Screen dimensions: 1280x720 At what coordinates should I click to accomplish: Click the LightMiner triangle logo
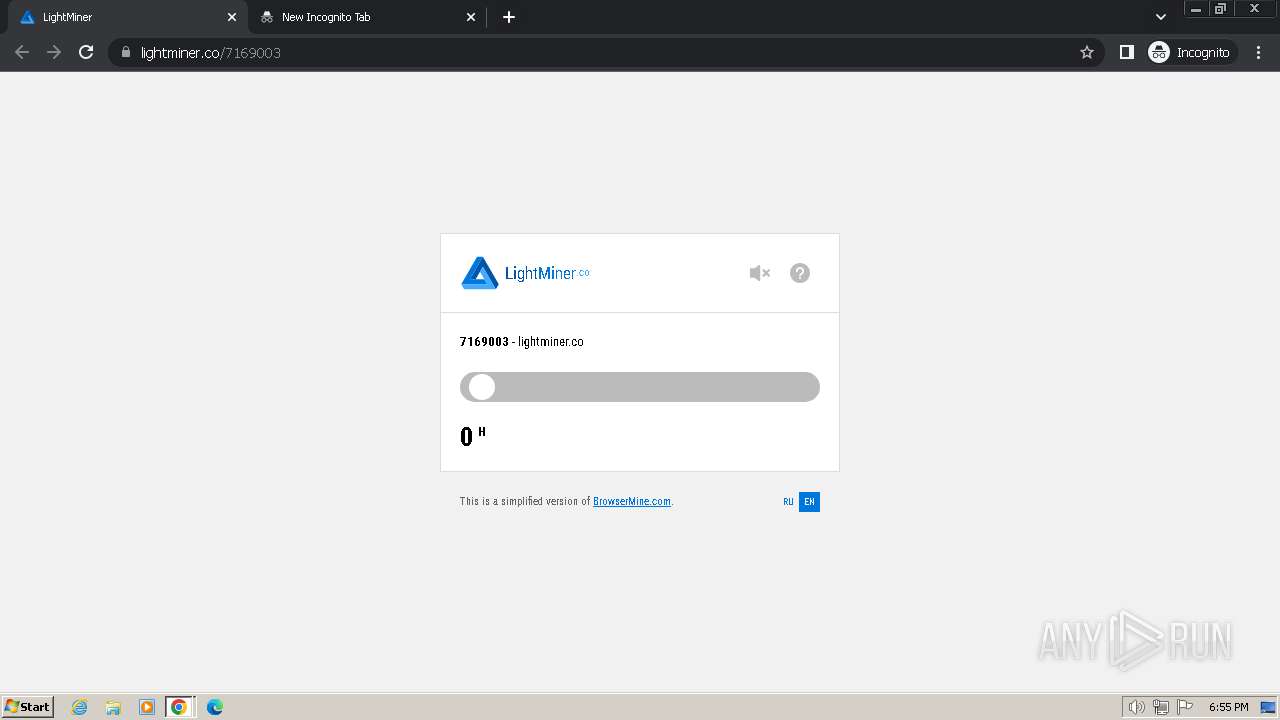pyautogui.click(x=480, y=273)
